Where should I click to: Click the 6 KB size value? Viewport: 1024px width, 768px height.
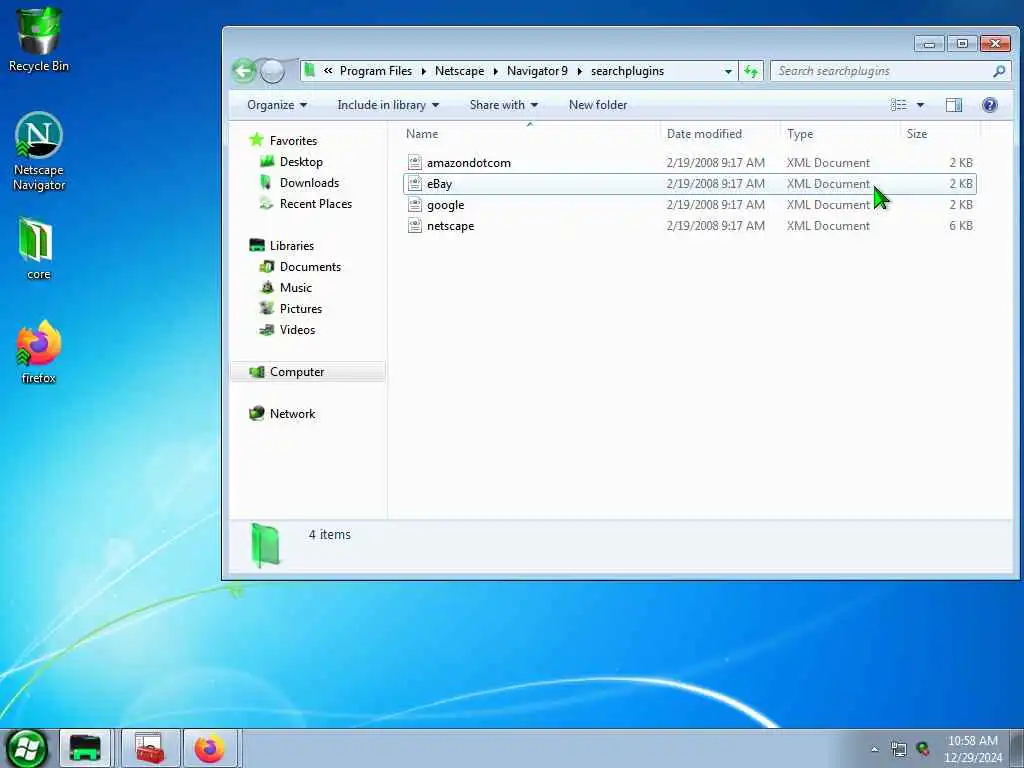click(961, 225)
